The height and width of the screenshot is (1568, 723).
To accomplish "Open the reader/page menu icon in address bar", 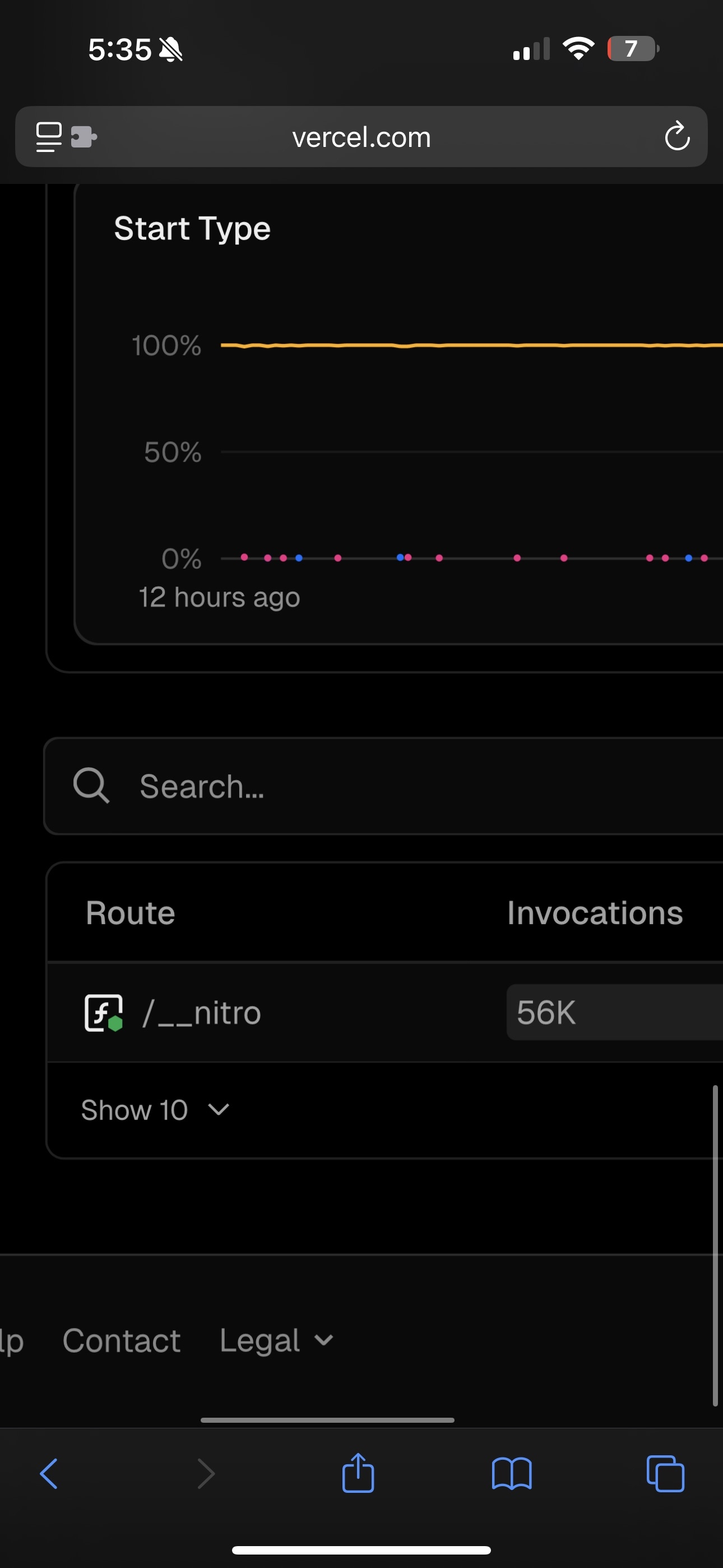I will tap(49, 137).
